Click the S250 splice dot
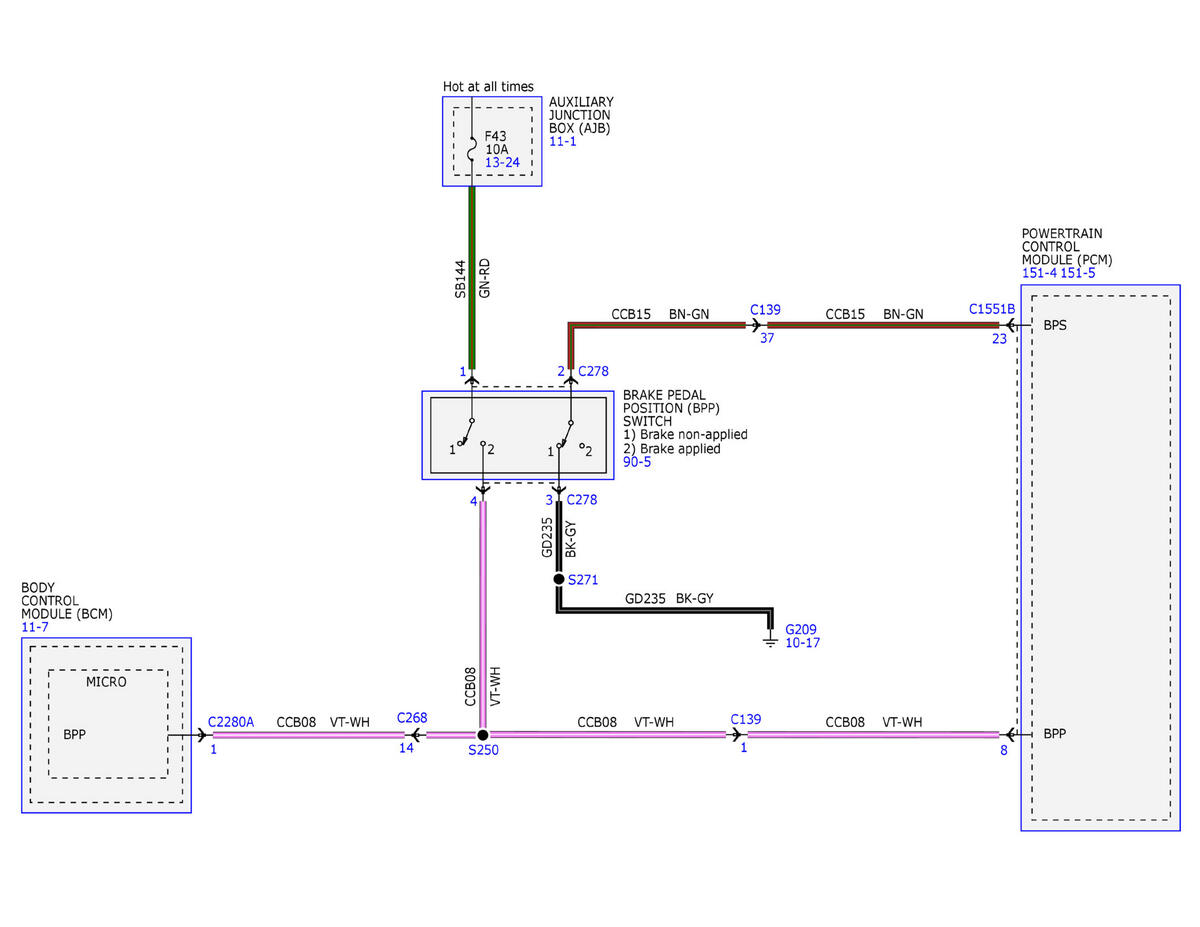 point(482,735)
